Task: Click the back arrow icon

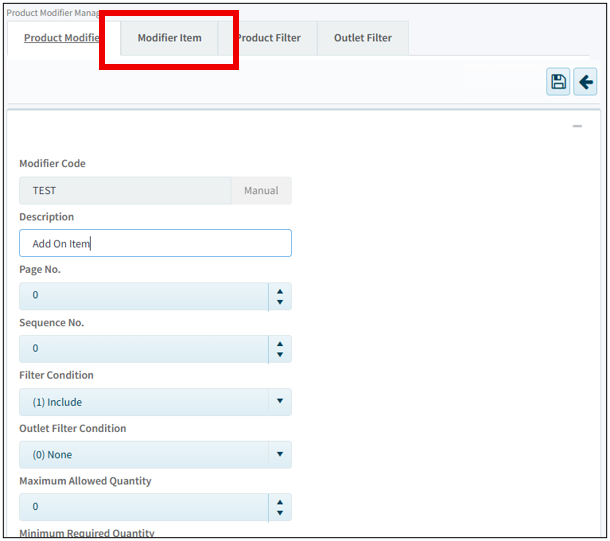Action: pos(585,82)
